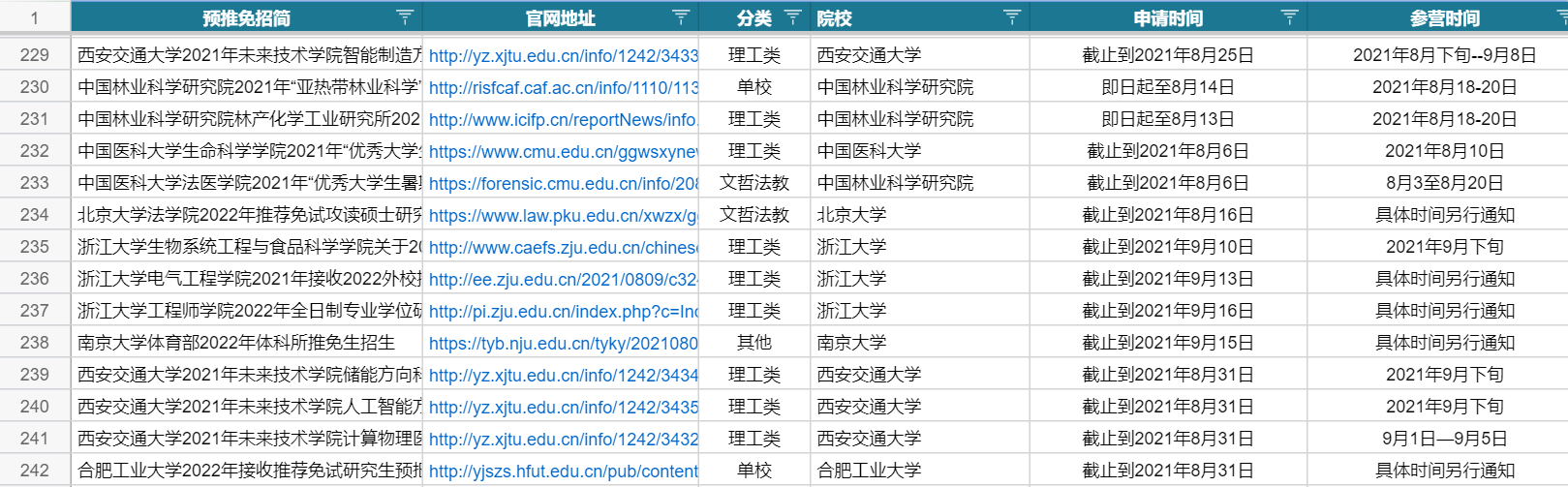Open www.law.pku.edu.cn link in row 234
The width and height of the screenshot is (1568, 487).
pyautogui.click(x=564, y=216)
